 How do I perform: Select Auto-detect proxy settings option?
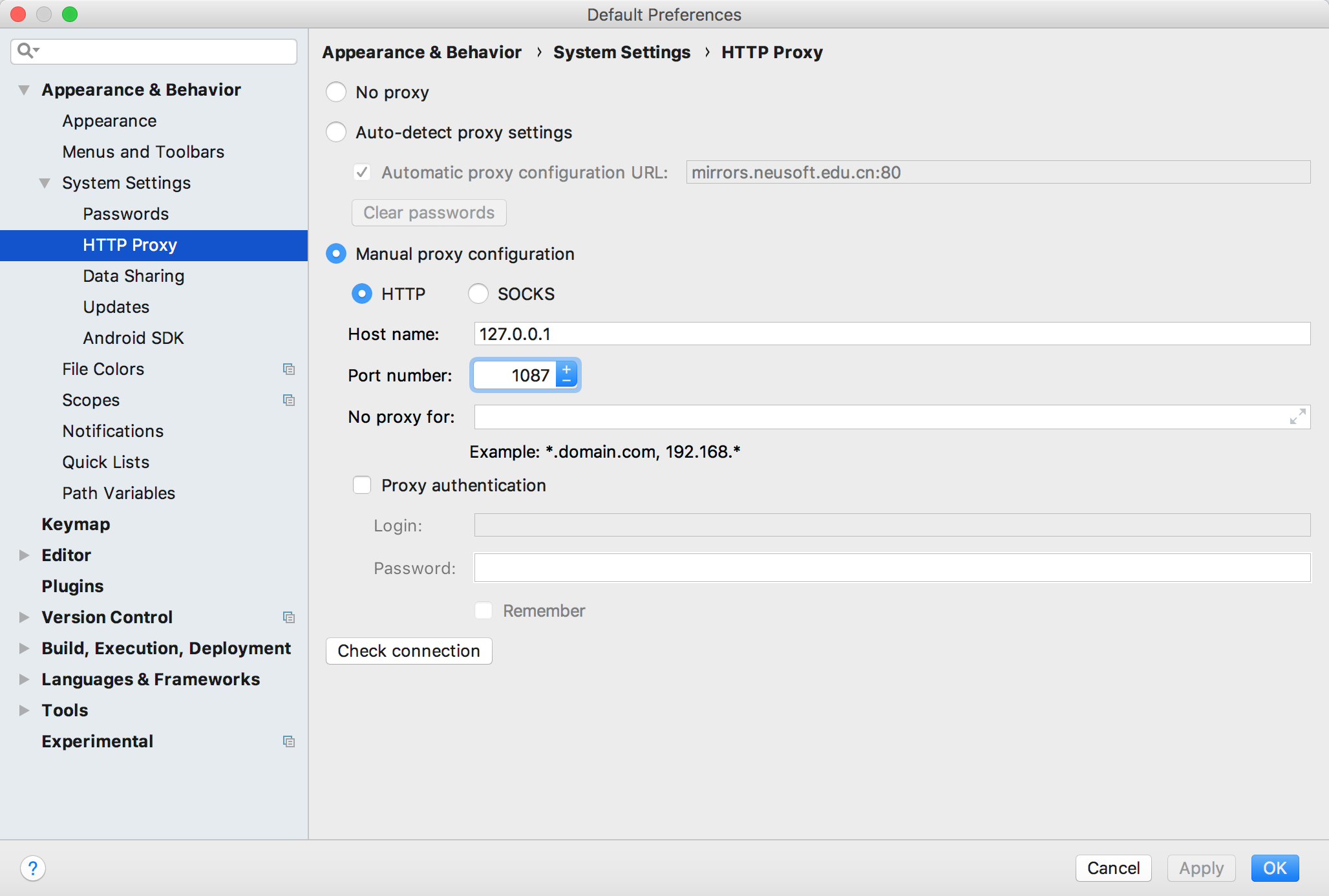click(336, 133)
